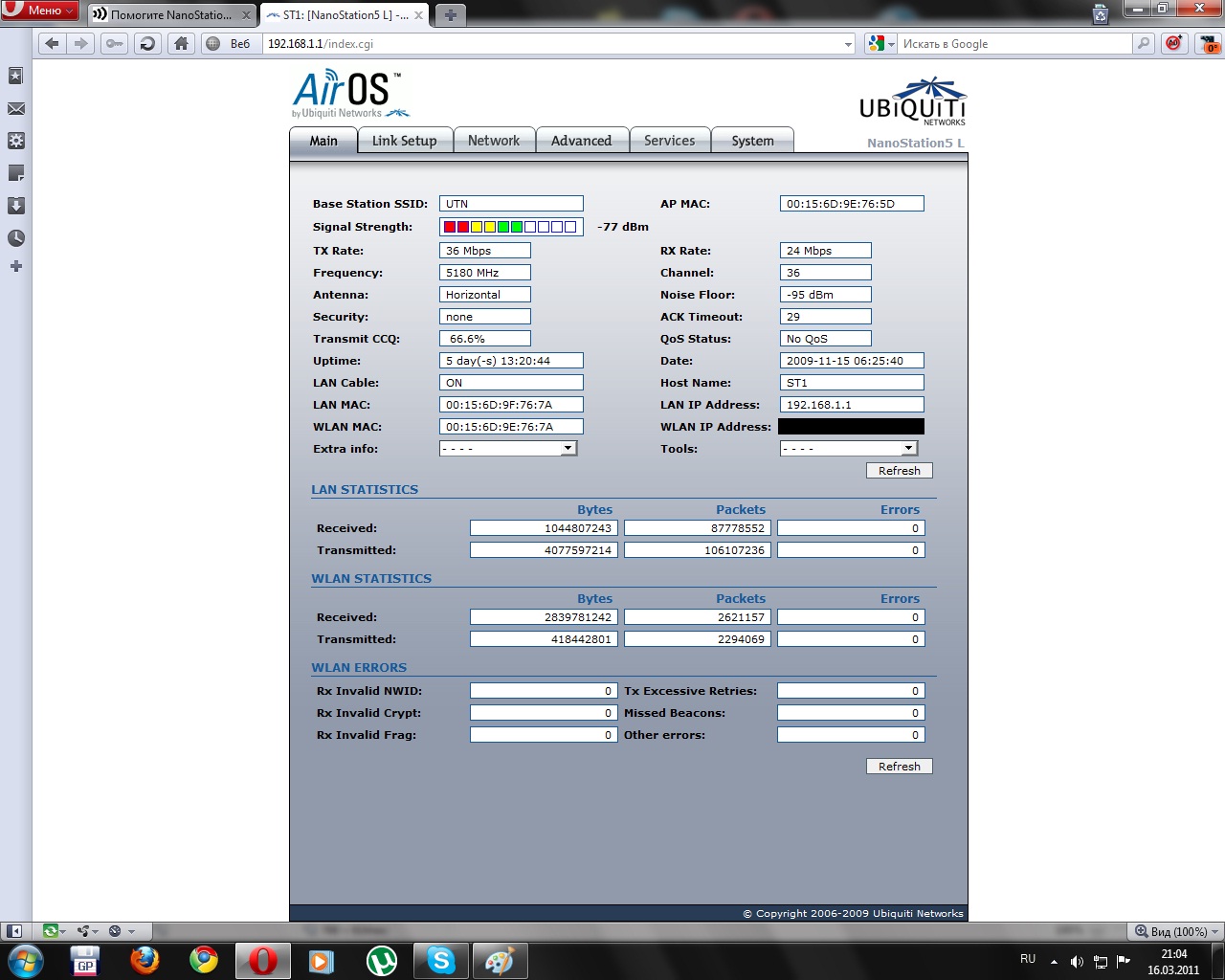The image size is (1225, 980).
Task: Open the Extra info dropdown
Action: tap(508, 448)
